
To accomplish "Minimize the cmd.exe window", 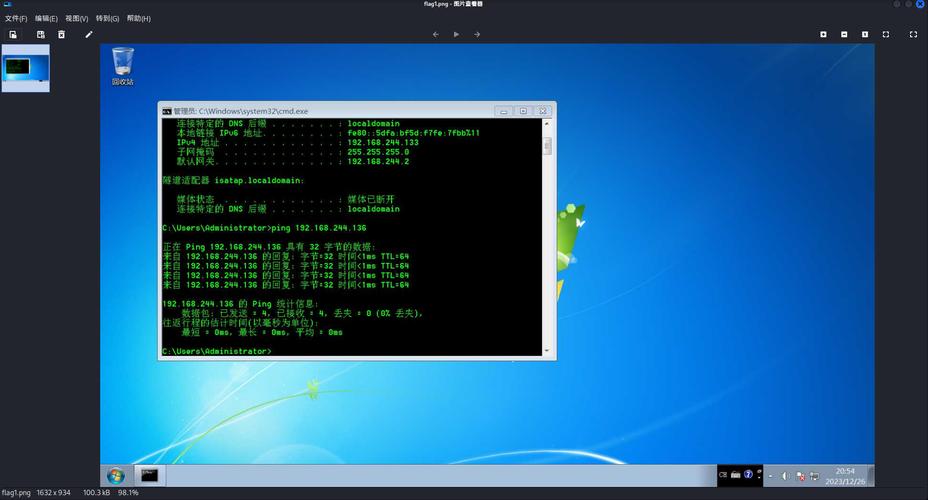I will pos(504,111).
